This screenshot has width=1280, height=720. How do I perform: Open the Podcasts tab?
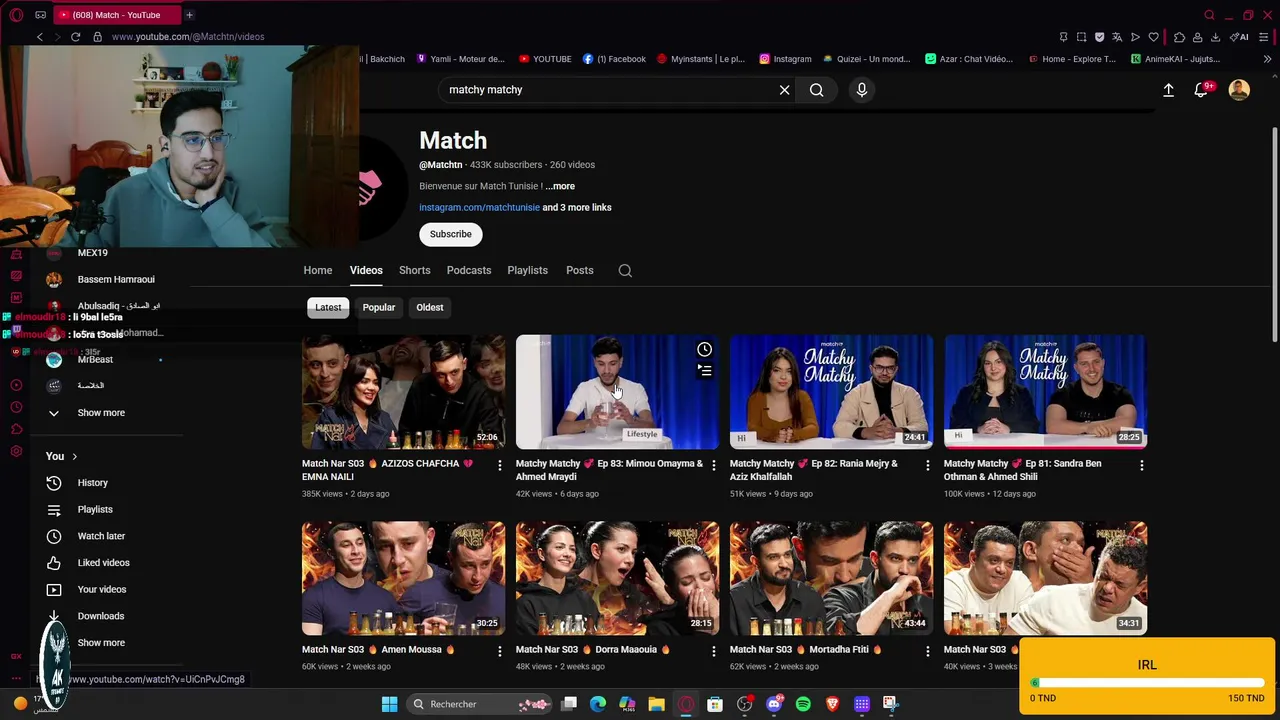click(469, 270)
